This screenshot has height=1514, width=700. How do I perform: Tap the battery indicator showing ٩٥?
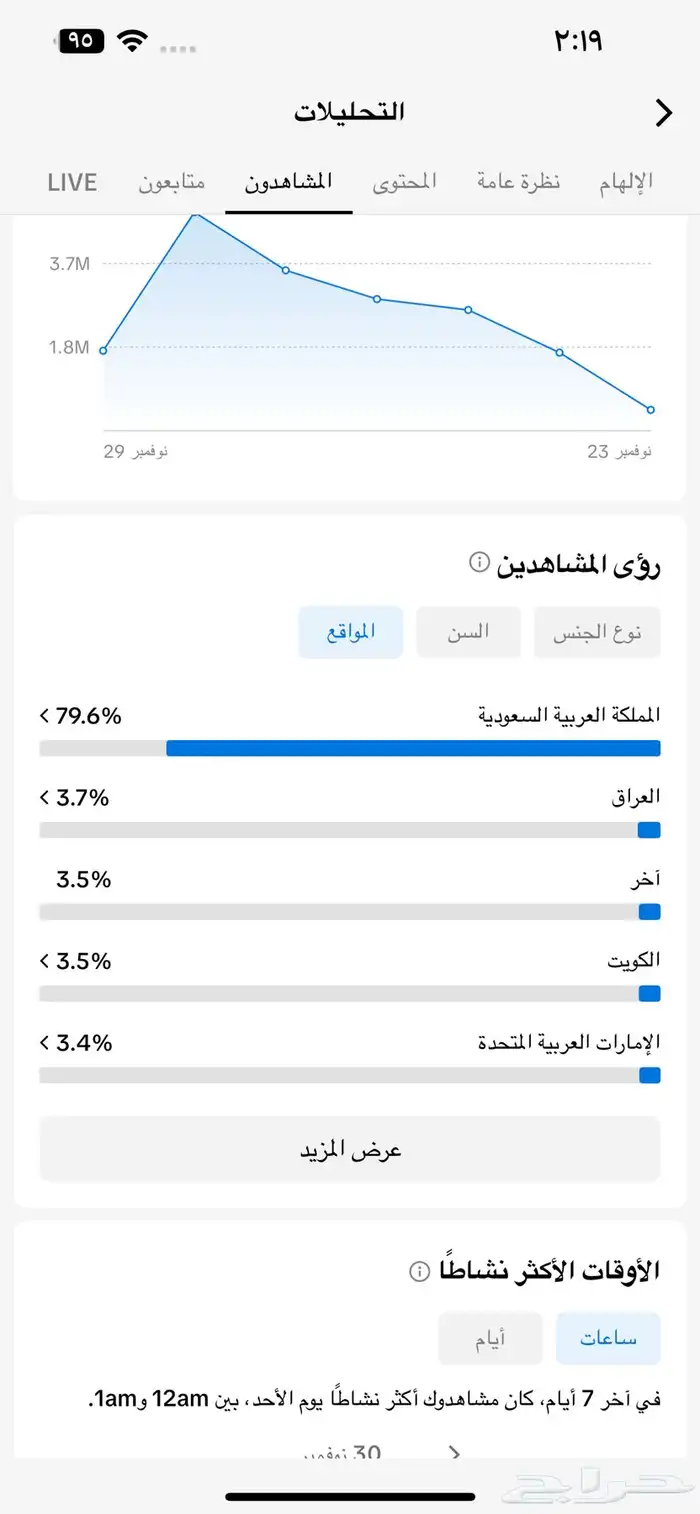[78, 41]
